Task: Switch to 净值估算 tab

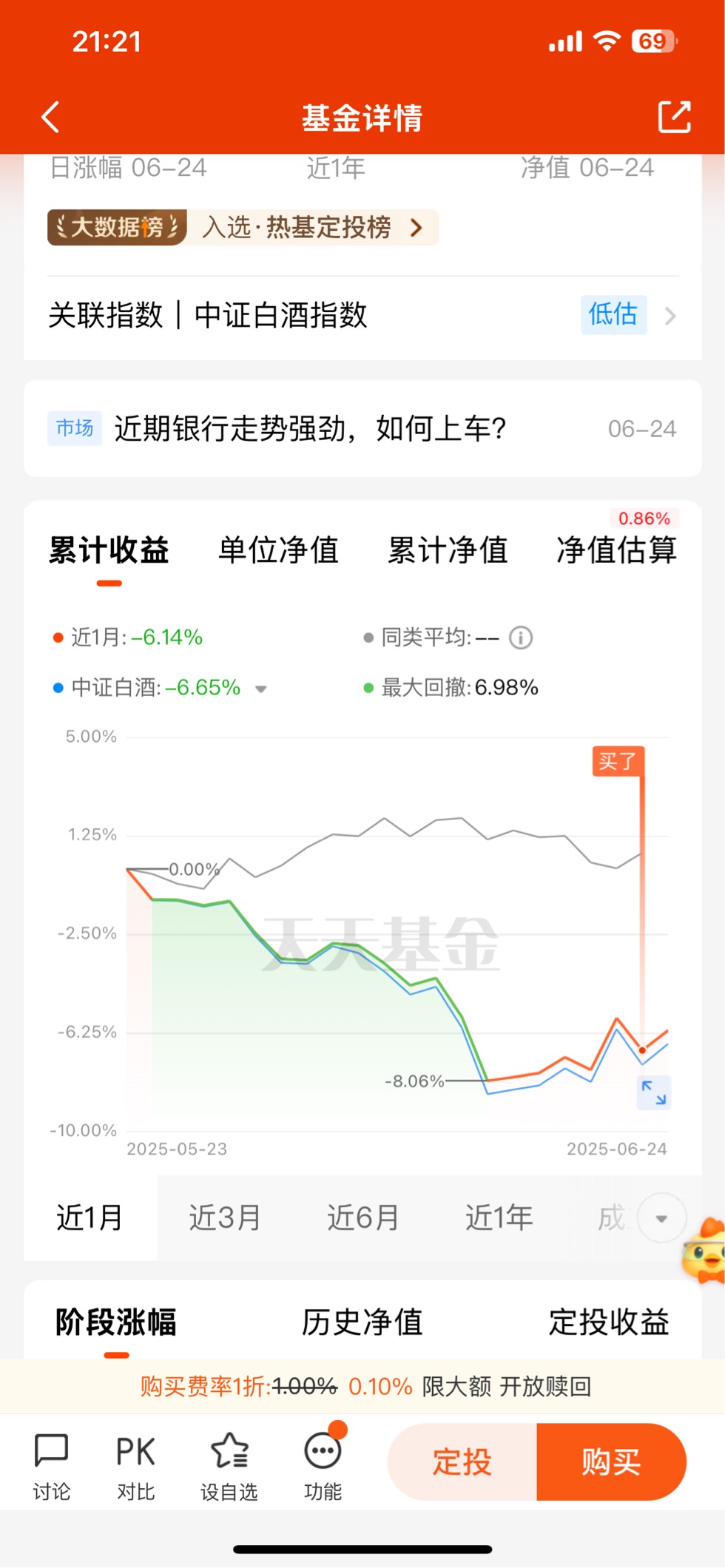Action: point(616,550)
